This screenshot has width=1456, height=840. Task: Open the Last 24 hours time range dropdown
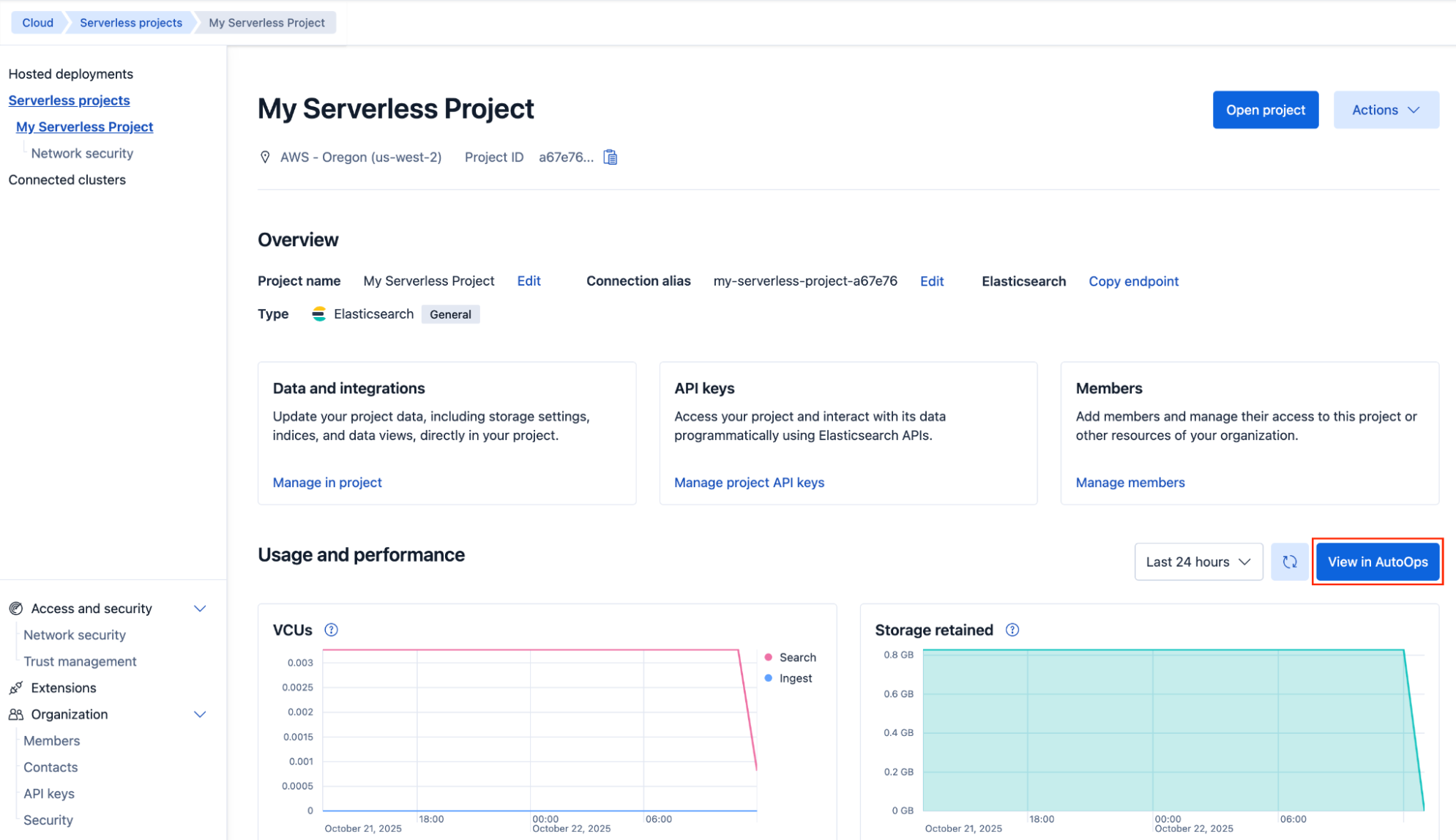[1198, 562]
